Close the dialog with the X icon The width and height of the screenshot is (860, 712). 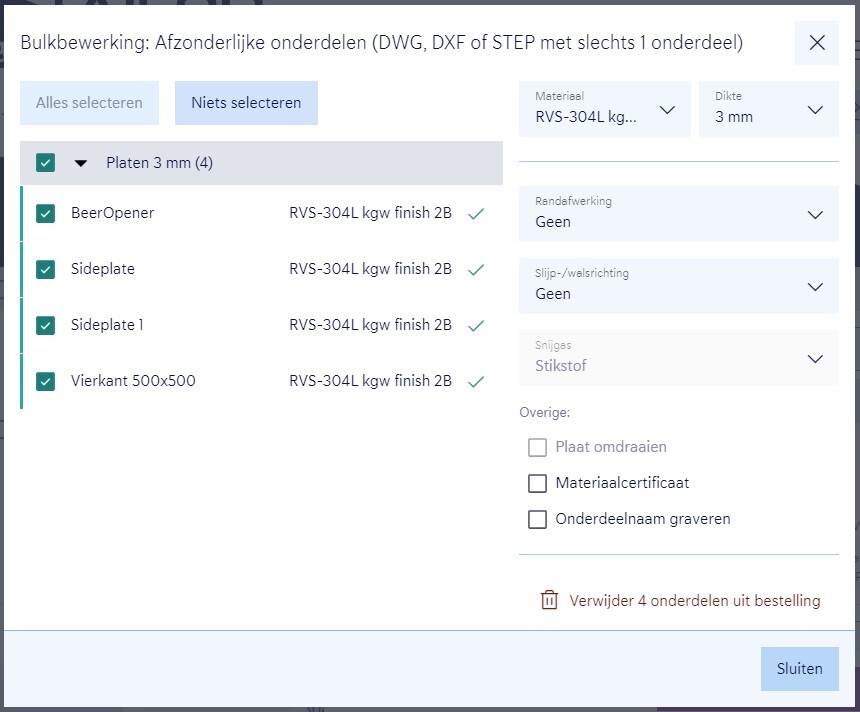pos(817,43)
